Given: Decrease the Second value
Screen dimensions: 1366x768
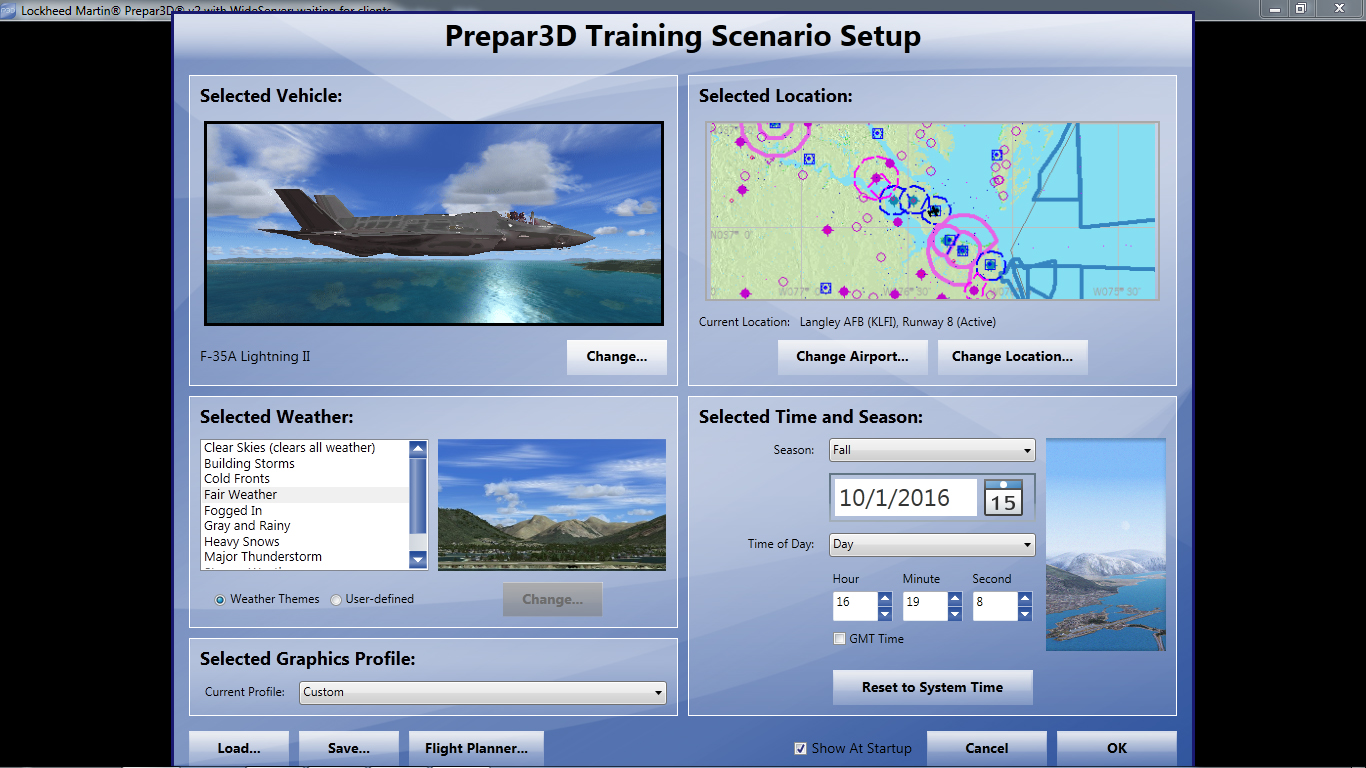Looking at the screenshot, I should [1025, 613].
